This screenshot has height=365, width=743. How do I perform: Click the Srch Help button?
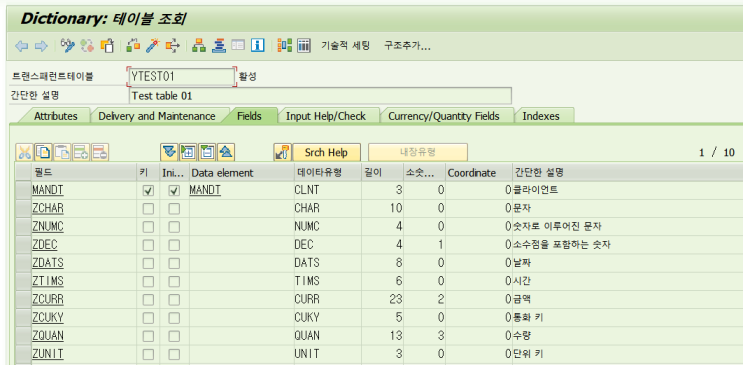click(x=326, y=153)
